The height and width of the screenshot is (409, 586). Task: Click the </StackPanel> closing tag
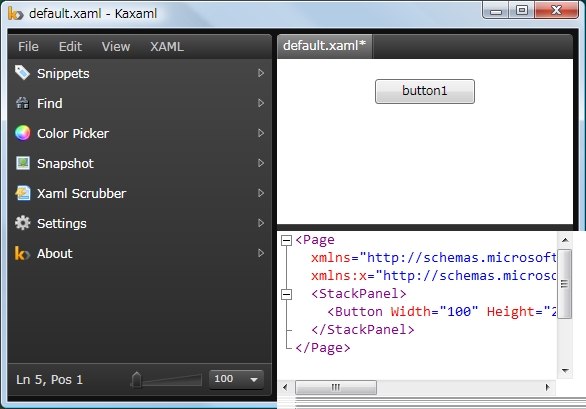pyautogui.click(x=363, y=330)
